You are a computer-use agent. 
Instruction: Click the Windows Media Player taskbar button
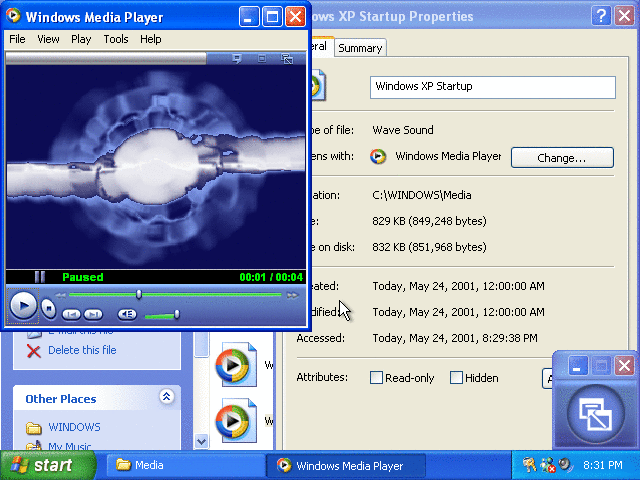click(x=346, y=465)
